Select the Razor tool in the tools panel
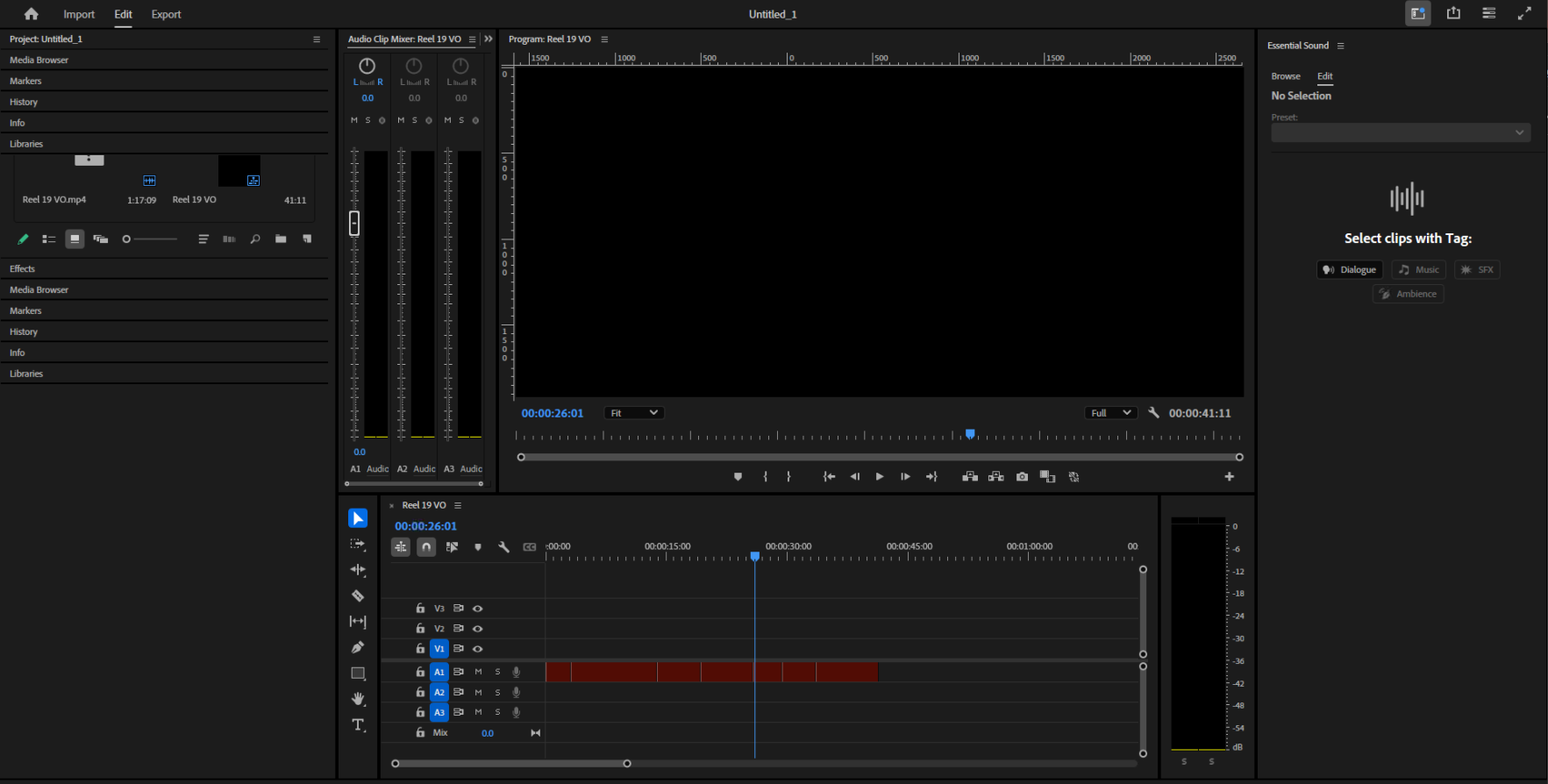 point(358,596)
